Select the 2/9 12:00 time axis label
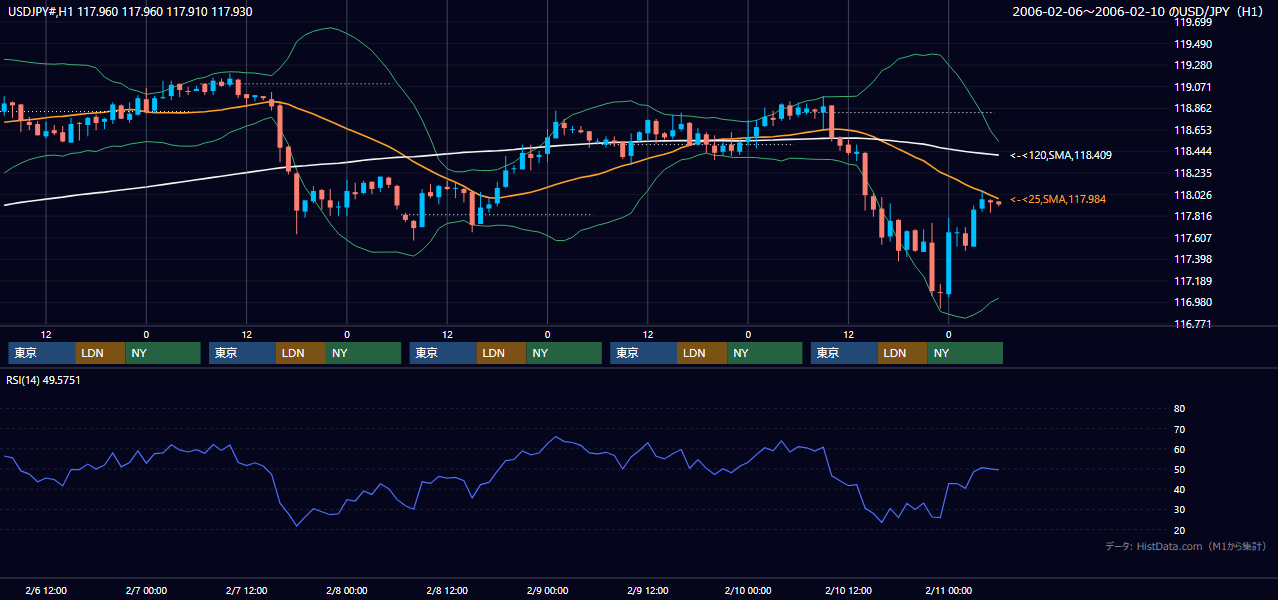The image size is (1278, 600). point(648,590)
